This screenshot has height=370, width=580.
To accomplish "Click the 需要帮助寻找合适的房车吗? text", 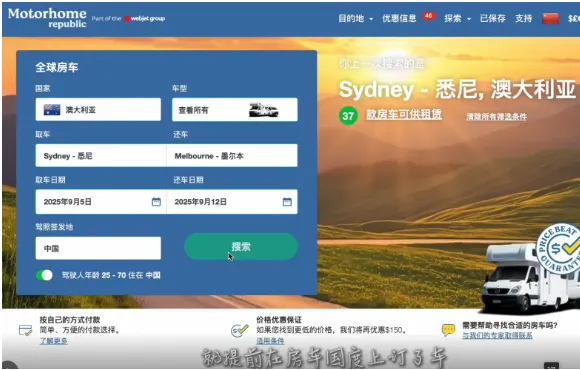I will point(510,326).
